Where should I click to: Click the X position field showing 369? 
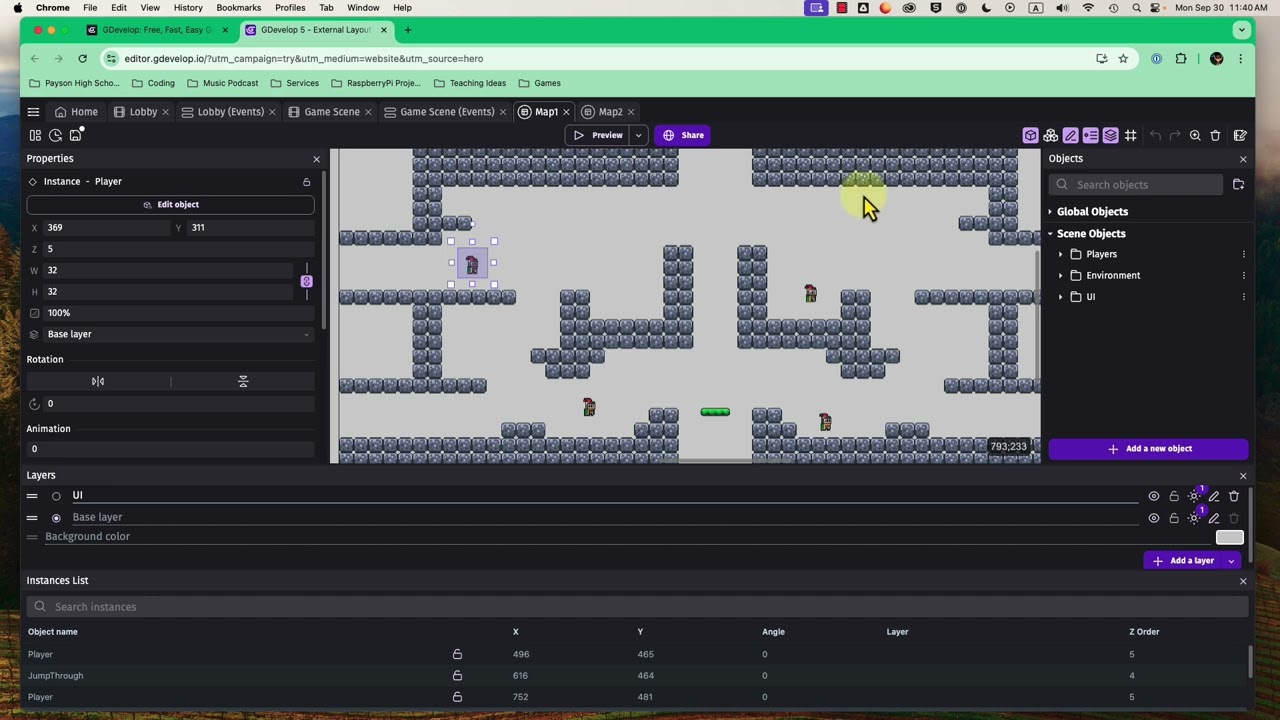(105, 228)
